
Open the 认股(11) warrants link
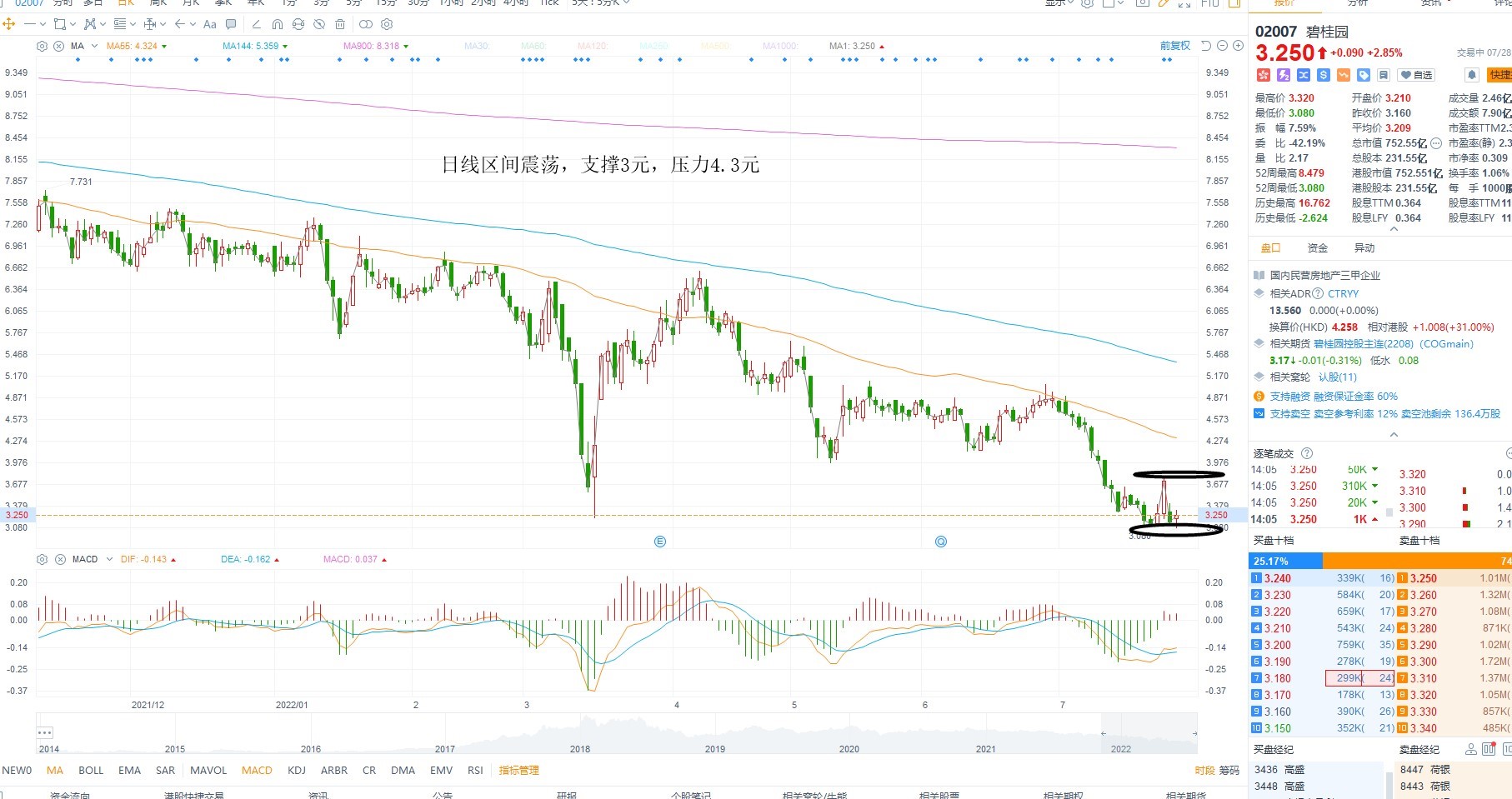pyautogui.click(x=1338, y=377)
